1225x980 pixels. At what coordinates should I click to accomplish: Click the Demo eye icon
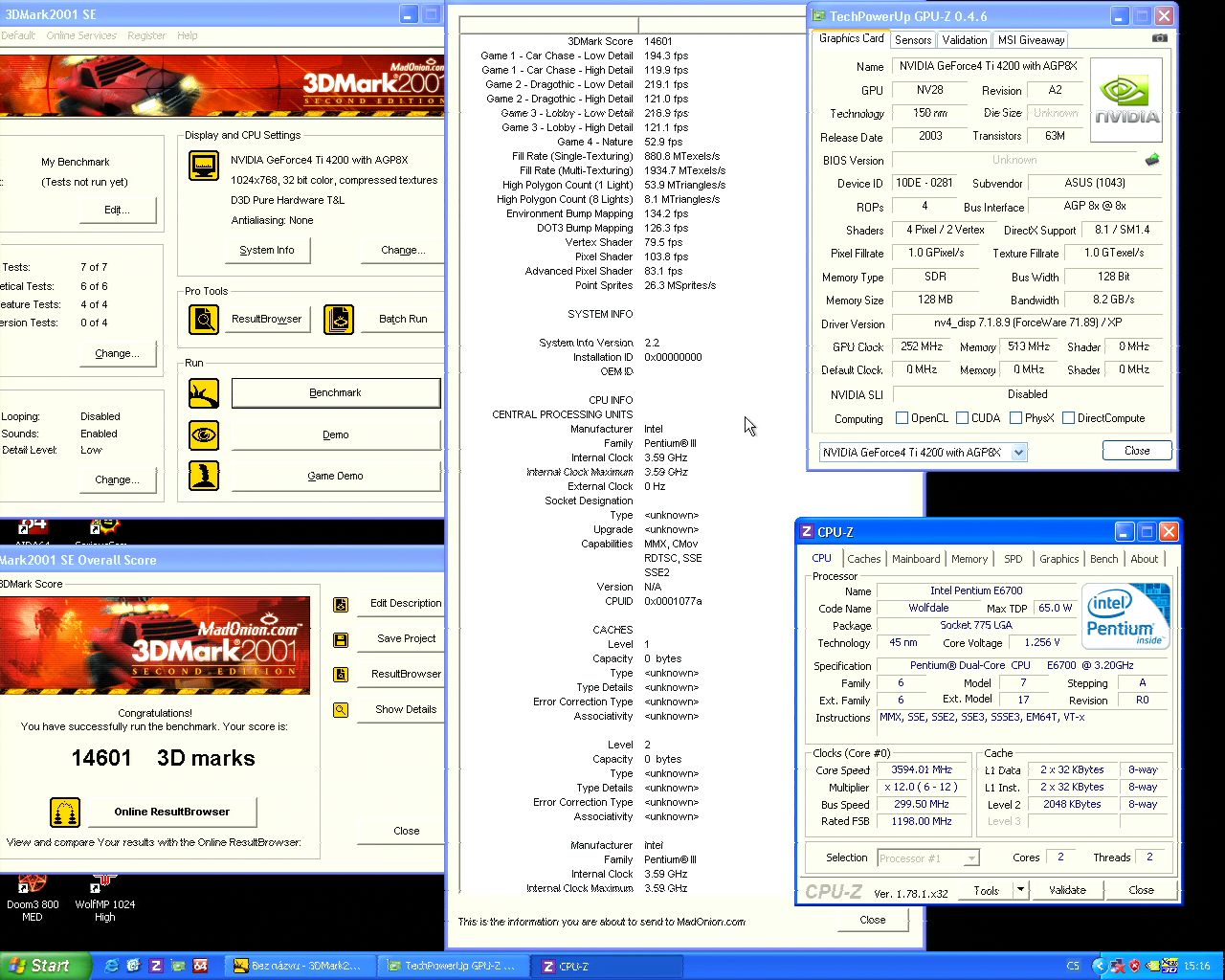click(x=203, y=434)
